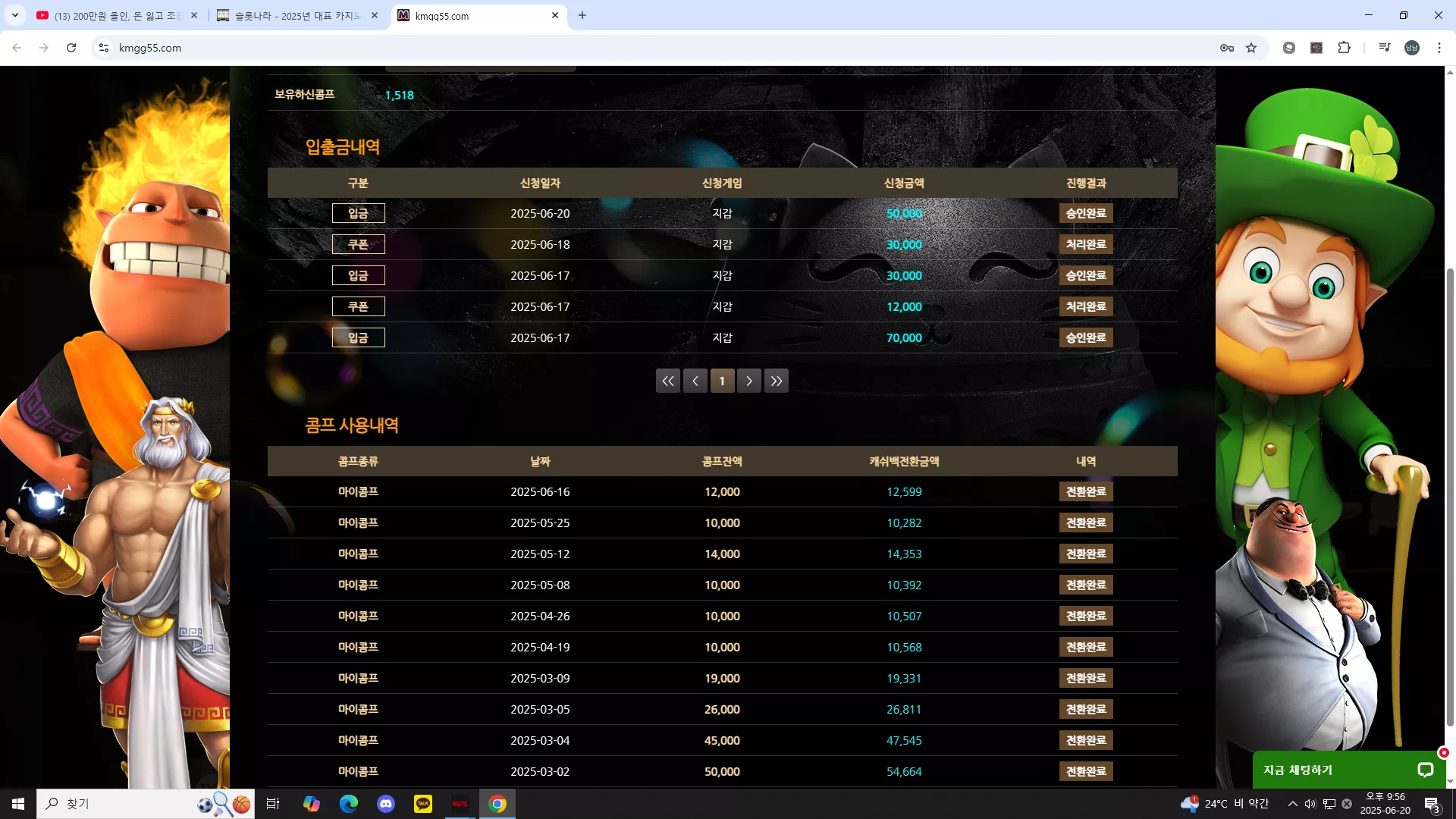Open the site information icon in address bar
This screenshot has height=819, width=1456.
pyautogui.click(x=104, y=48)
